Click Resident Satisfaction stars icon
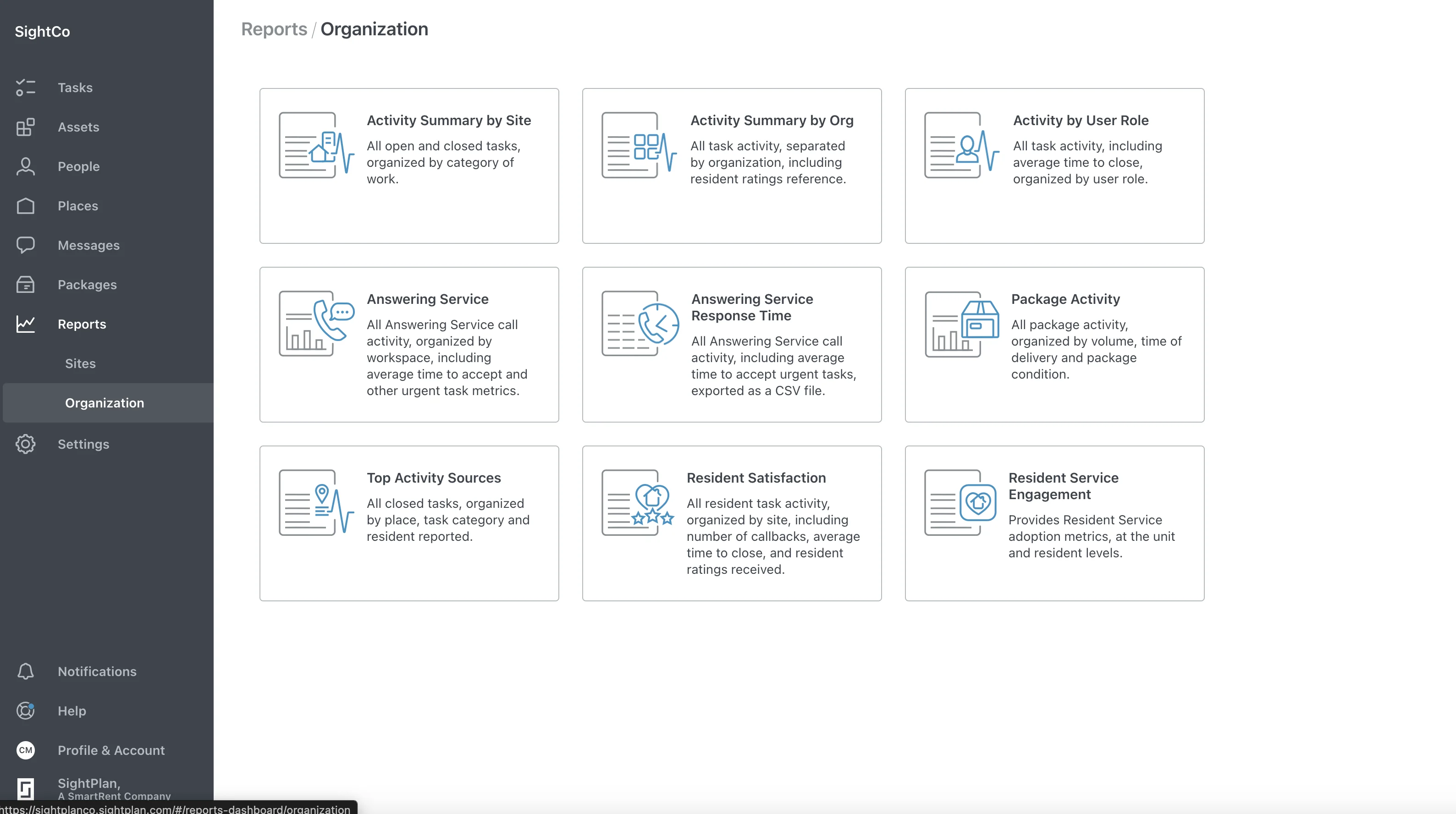Screen dimensions: 1456x814 (638, 502)
